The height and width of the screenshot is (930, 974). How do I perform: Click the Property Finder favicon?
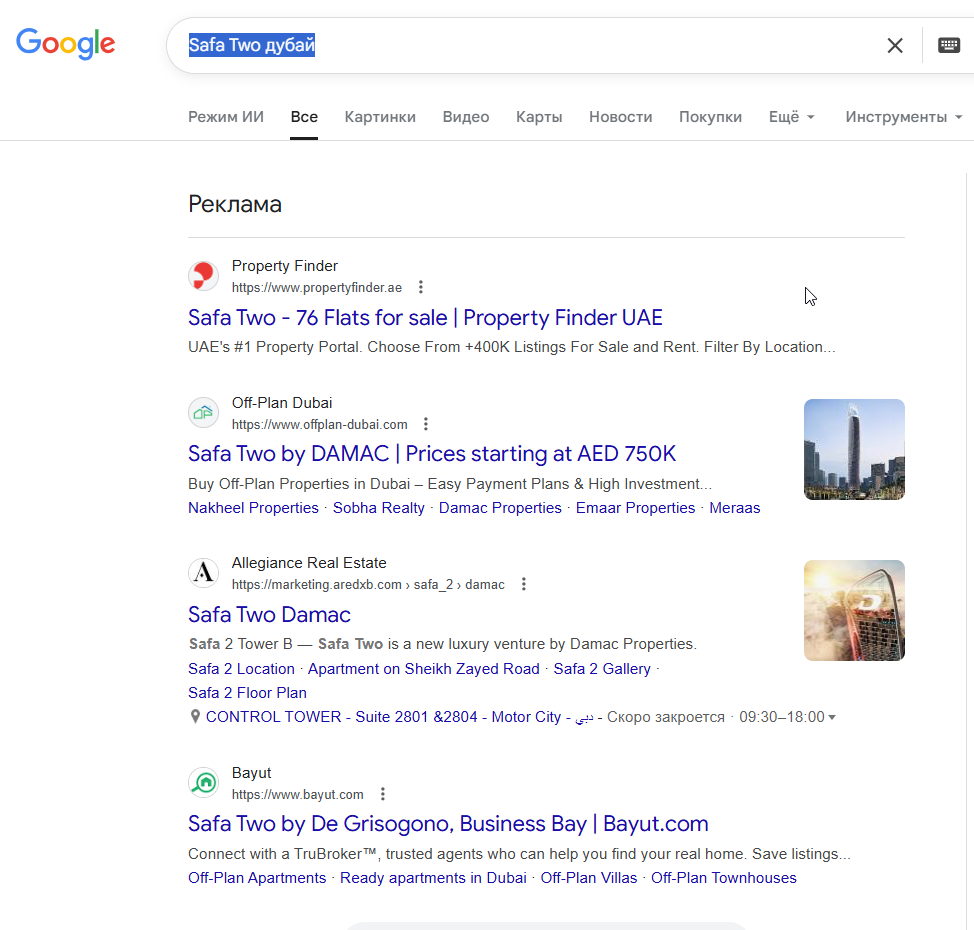point(204,276)
